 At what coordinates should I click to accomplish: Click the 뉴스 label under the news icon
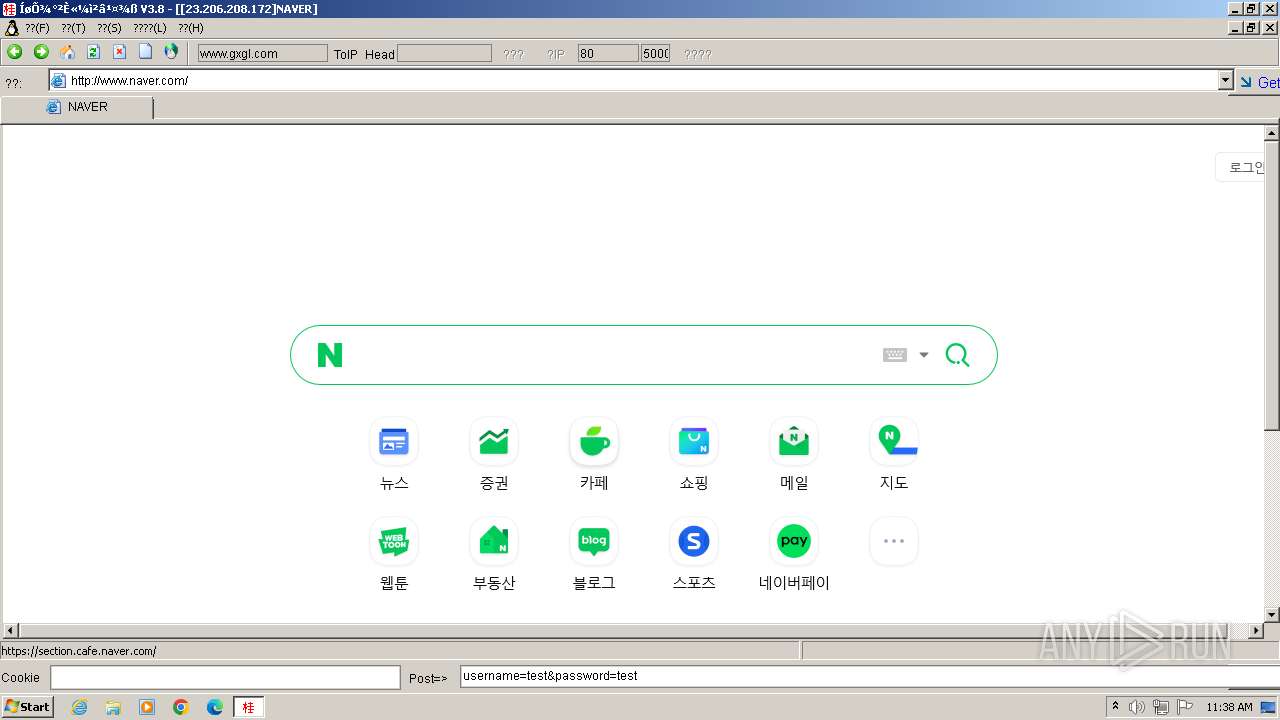(394, 483)
